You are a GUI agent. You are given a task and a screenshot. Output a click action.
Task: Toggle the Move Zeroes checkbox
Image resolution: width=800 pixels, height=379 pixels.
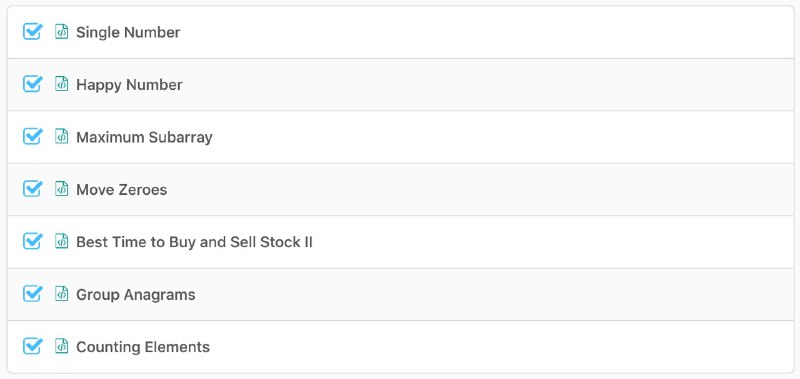[x=32, y=189]
